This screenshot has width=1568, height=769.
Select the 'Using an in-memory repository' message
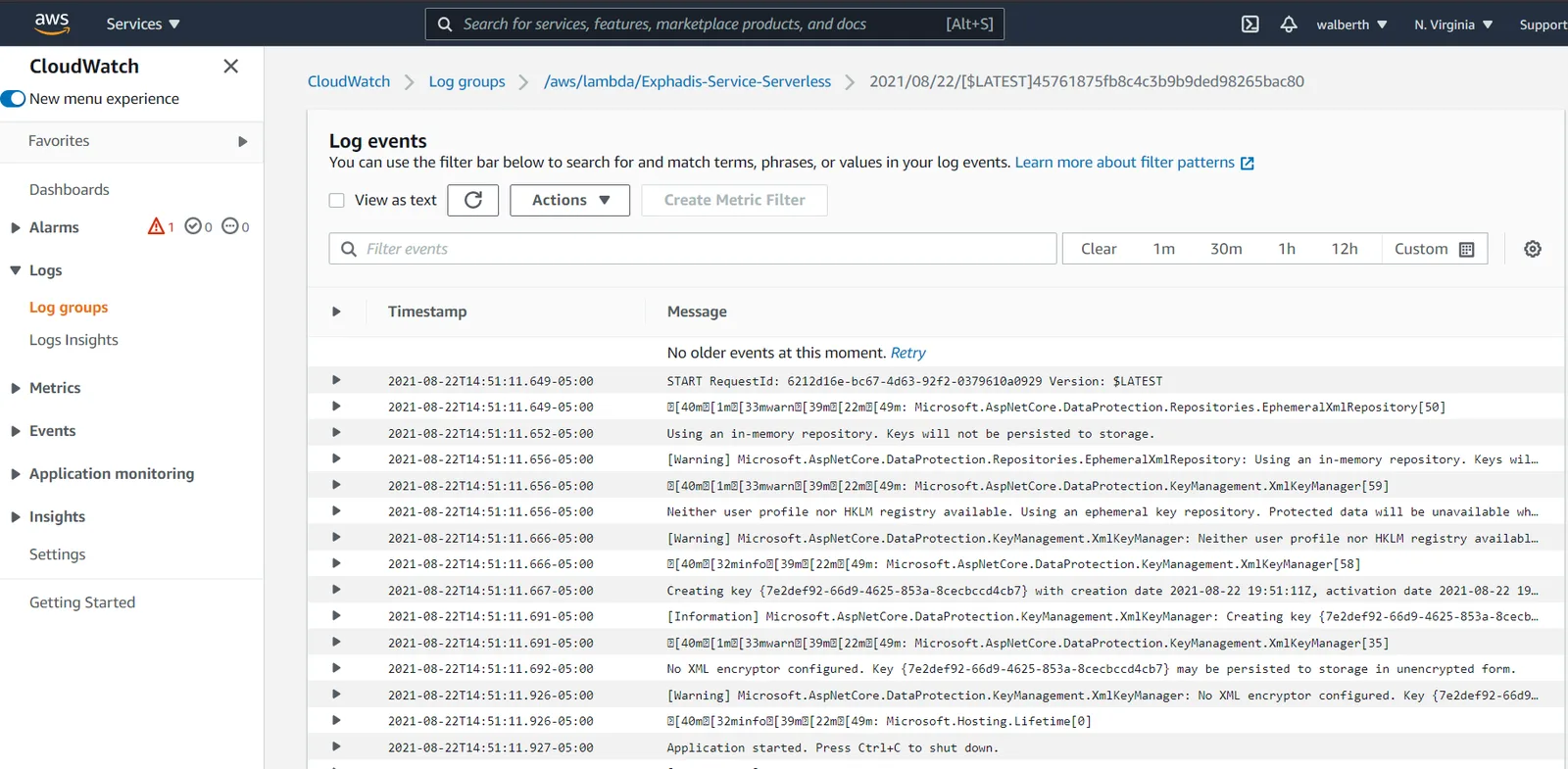(x=910, y=433)
